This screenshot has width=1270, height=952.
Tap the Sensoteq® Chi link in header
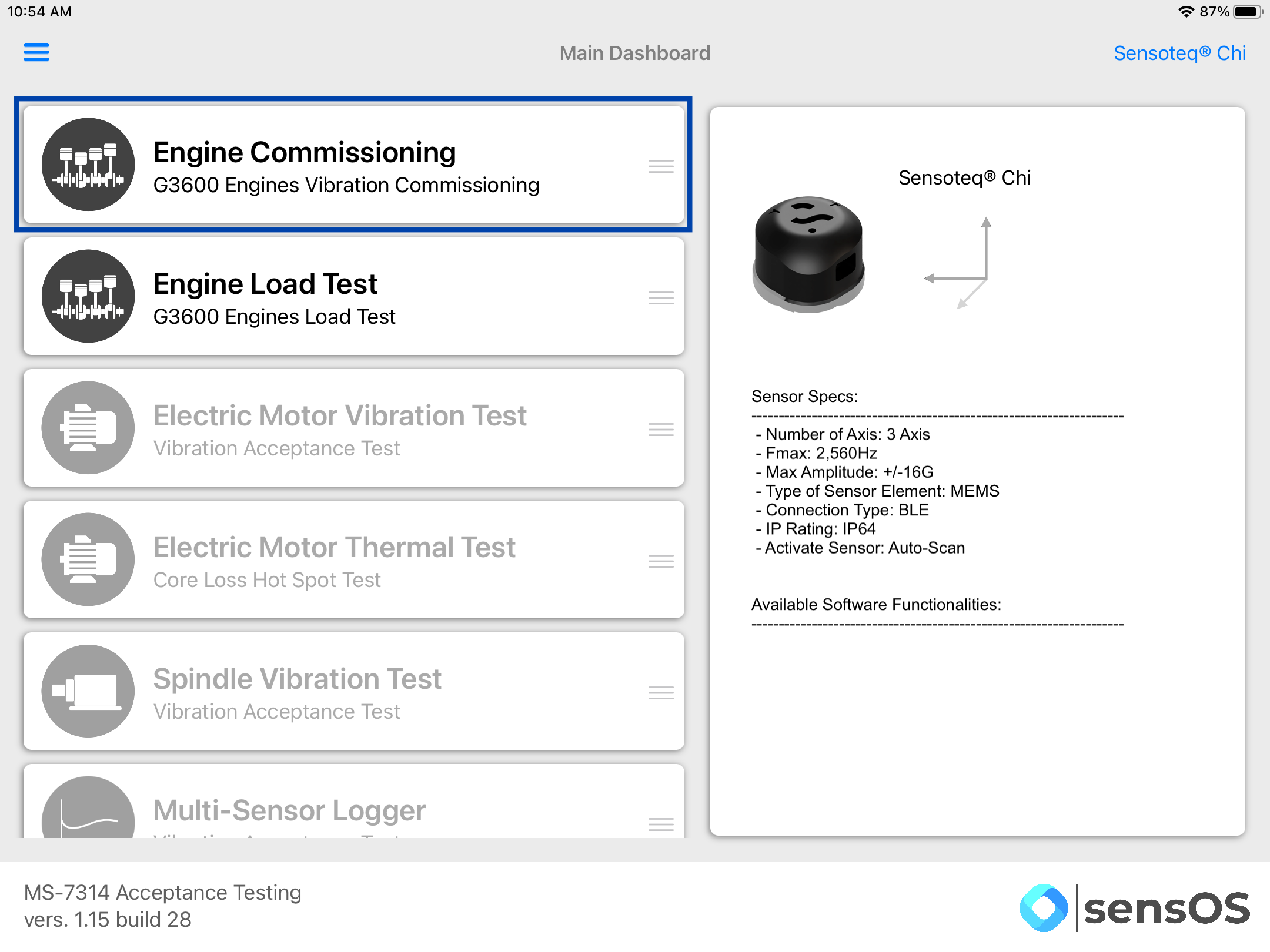coord(1179,53)
